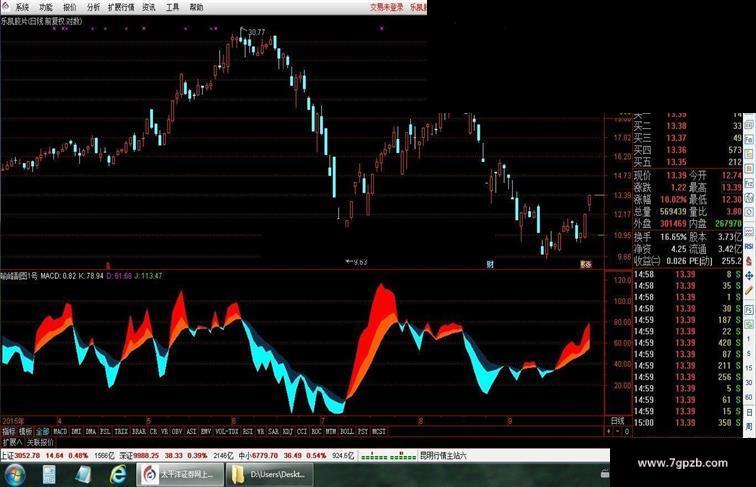Switch indicator to KDJ
Image resolution: width=756 pixels, height=487 pixels.
tap(287, 432)
